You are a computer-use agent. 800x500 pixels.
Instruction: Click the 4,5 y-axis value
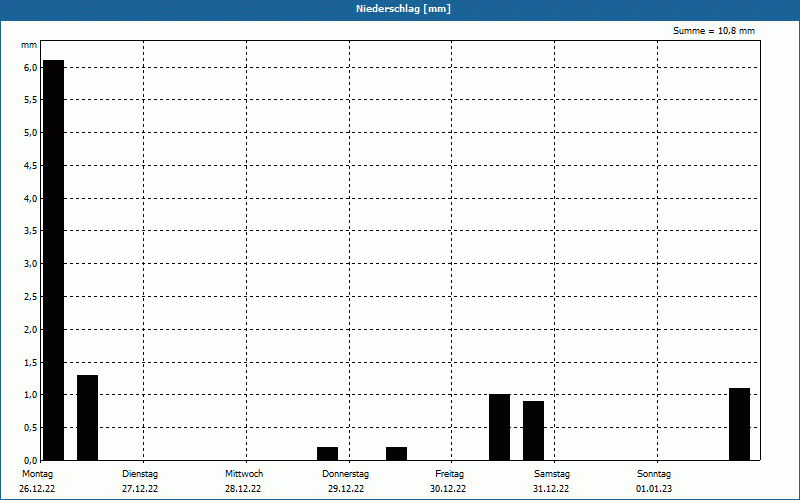tap(31, 166)
